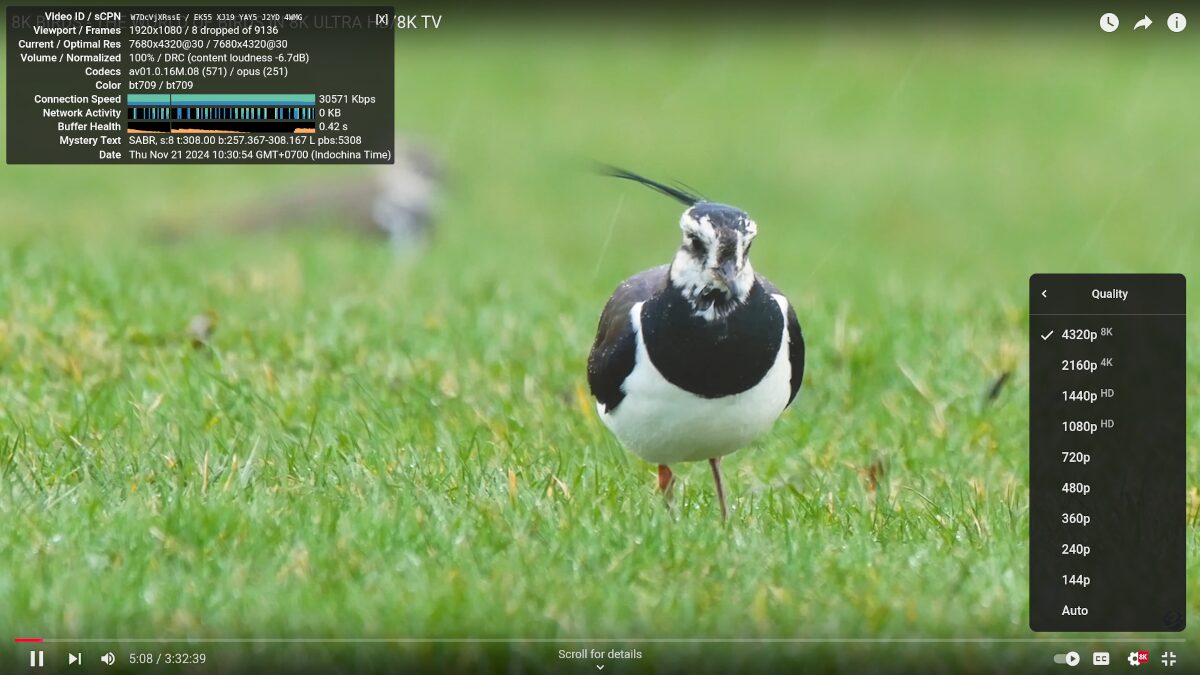Screen dimensions: 1200x675
Task: Skip to the next video
Action: (x=75, y=658)
